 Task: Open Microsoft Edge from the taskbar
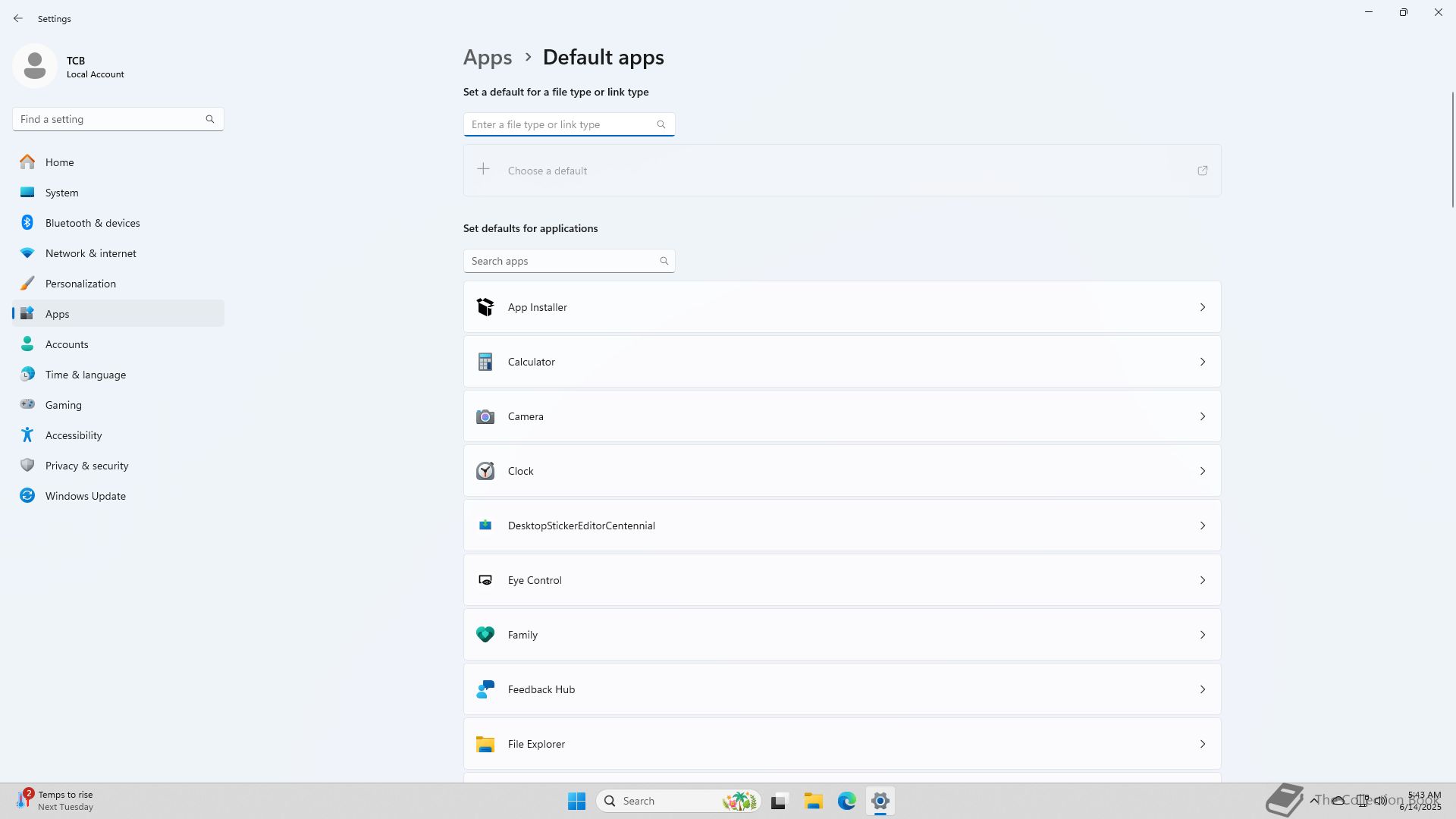(x=846, y=801)
